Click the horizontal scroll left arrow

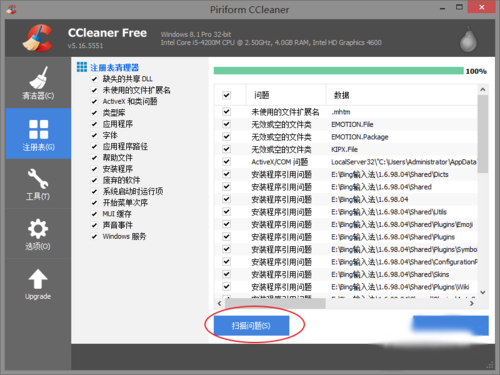click(x=219, y=303)
